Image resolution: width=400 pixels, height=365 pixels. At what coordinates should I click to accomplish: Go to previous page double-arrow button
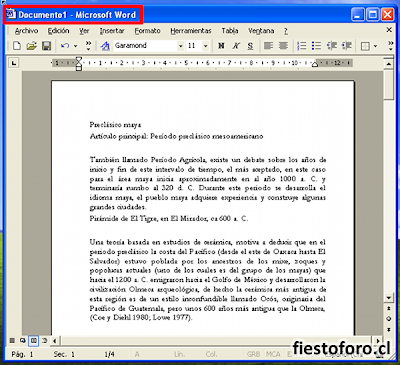tap(389, 309)
